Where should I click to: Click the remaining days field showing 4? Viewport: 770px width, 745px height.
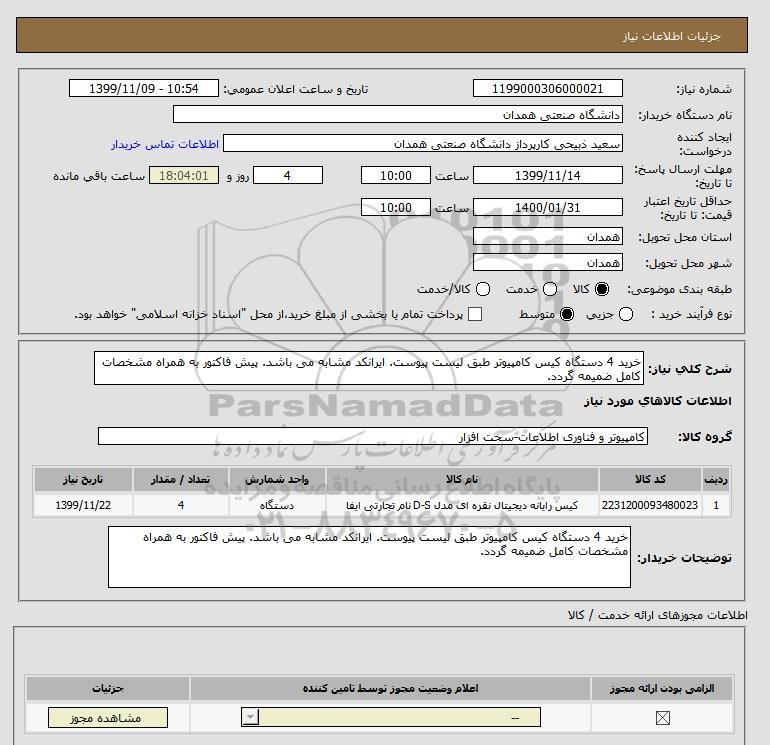(288, 175)
